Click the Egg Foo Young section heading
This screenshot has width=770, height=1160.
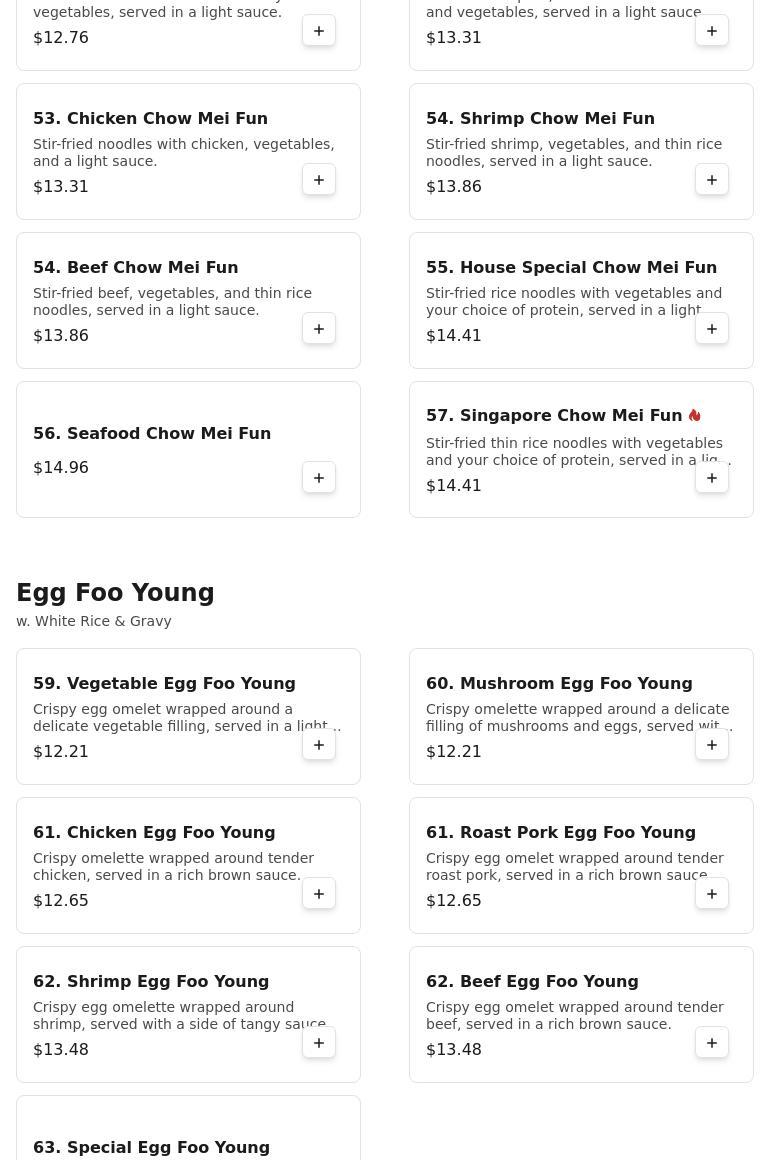point(115,593)
